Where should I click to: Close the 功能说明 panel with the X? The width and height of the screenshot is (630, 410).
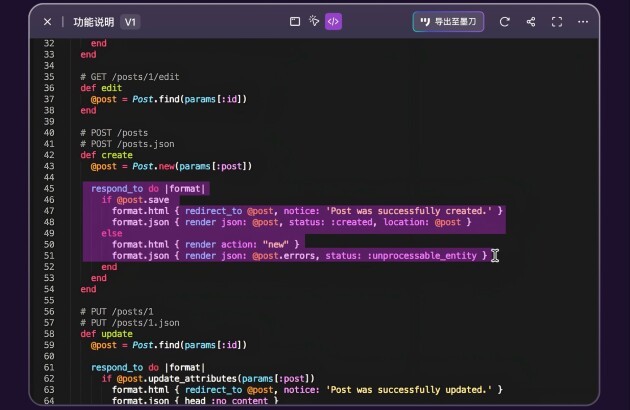[x=47, y=22]
